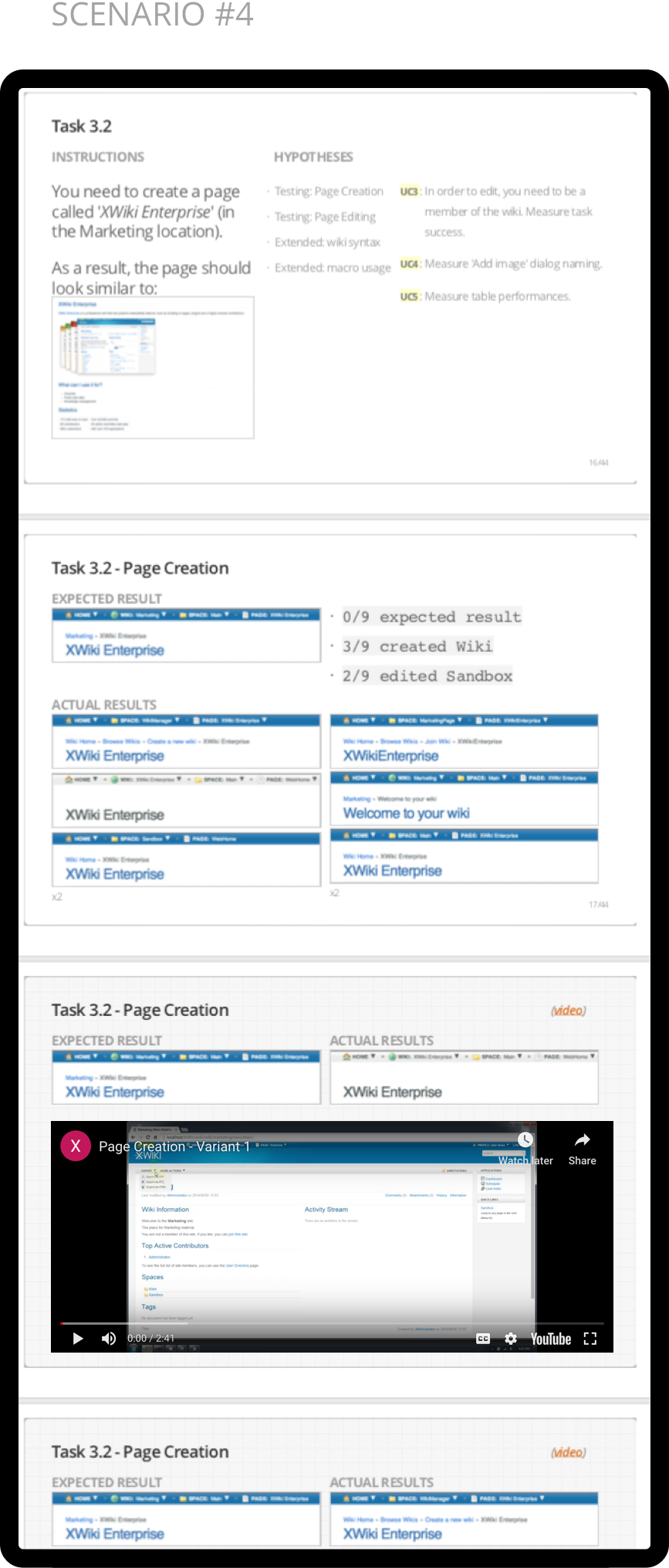Click the '2/9 edited Sandbox' line
This screenshot has width=669, height=1568.
coord(427,676)
